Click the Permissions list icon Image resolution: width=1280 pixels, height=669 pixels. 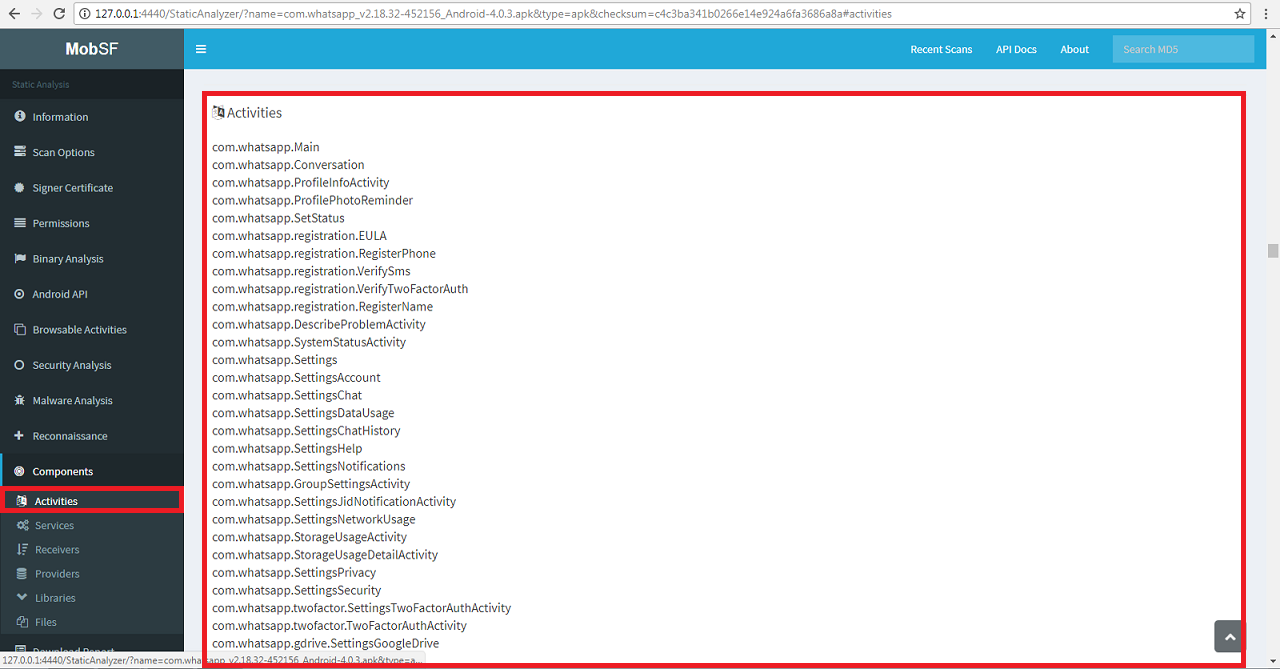click(19, 223)
